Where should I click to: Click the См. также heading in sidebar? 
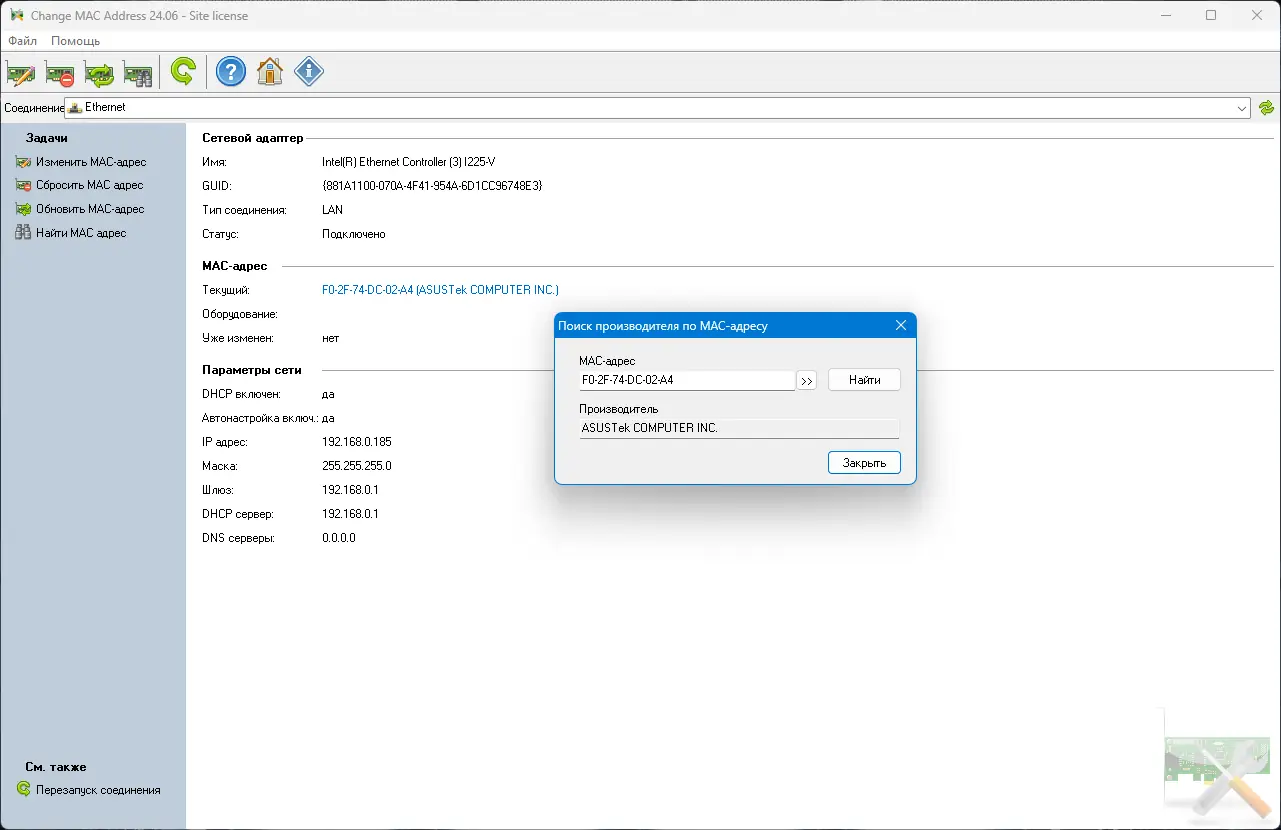click(56, 767)
